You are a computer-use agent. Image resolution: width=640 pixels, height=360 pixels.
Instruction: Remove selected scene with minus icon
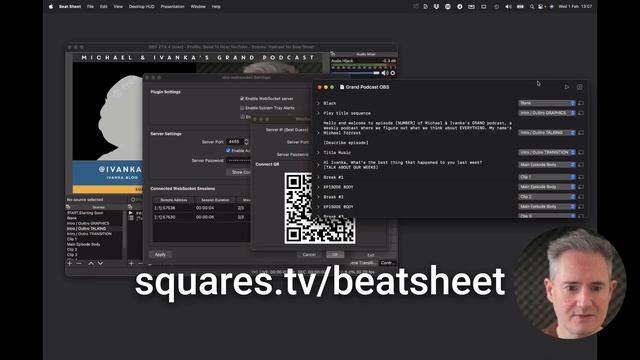point(79,264)
